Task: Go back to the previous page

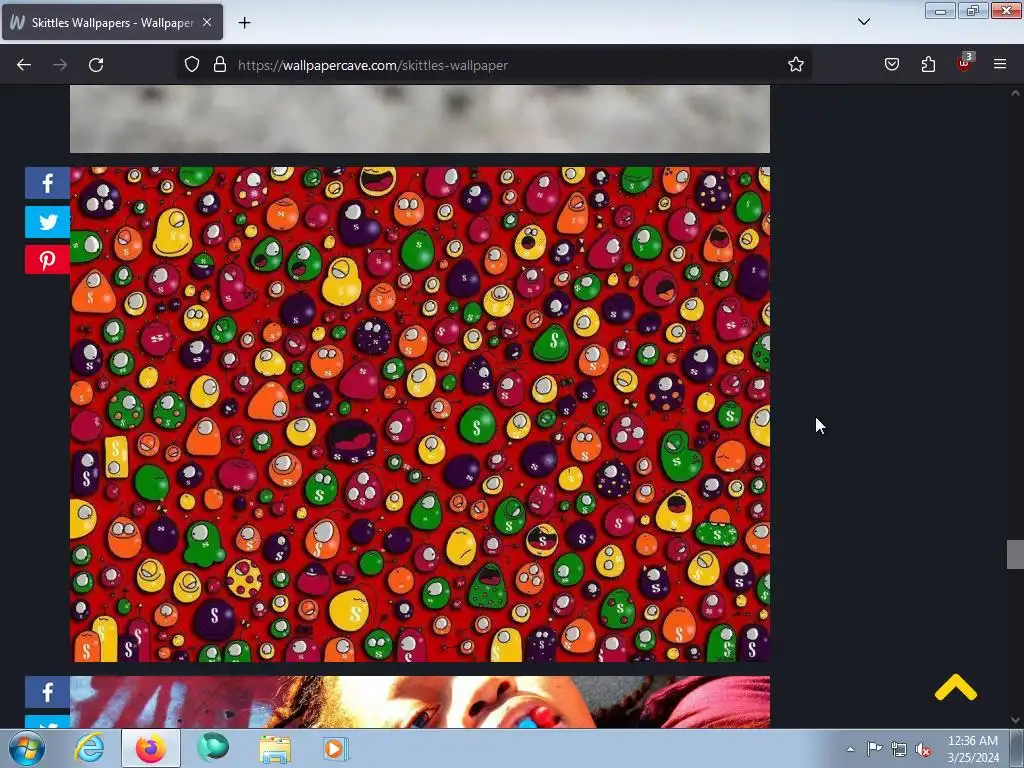Action: tap(24, 65)
